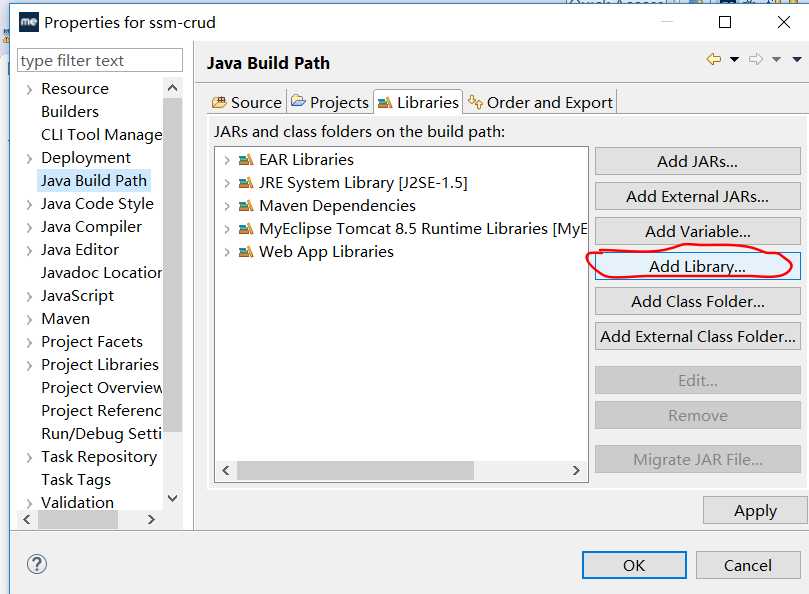Click the Cancel button
The image size is (809, 594).
(x=748, y=565)
